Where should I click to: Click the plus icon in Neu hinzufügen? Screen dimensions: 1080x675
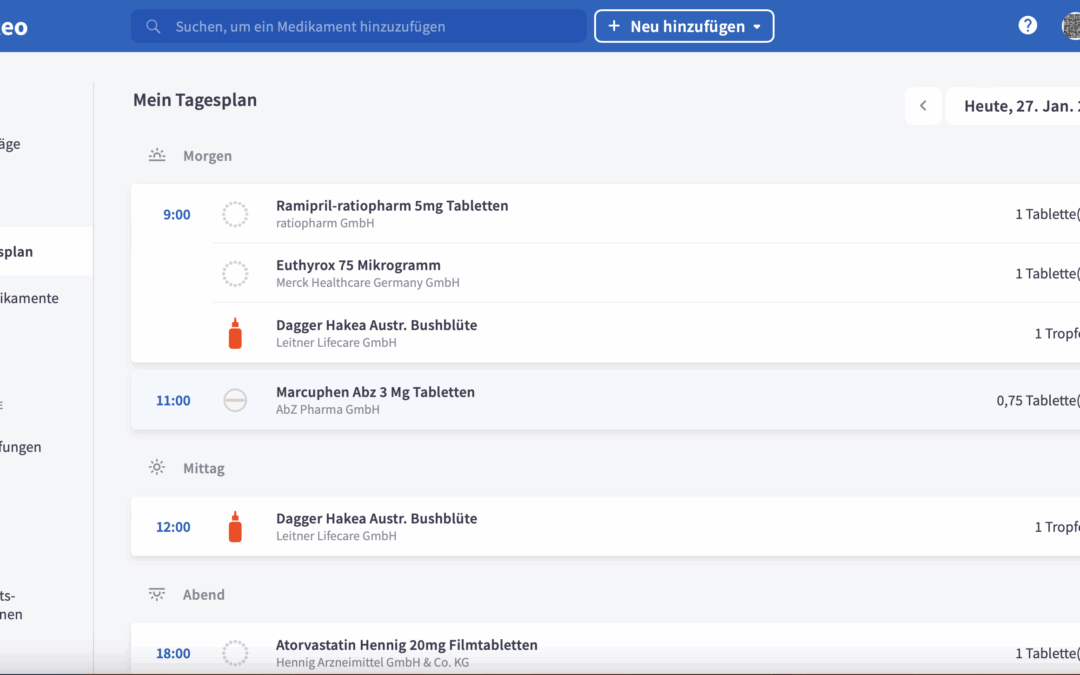coord(614,26)
